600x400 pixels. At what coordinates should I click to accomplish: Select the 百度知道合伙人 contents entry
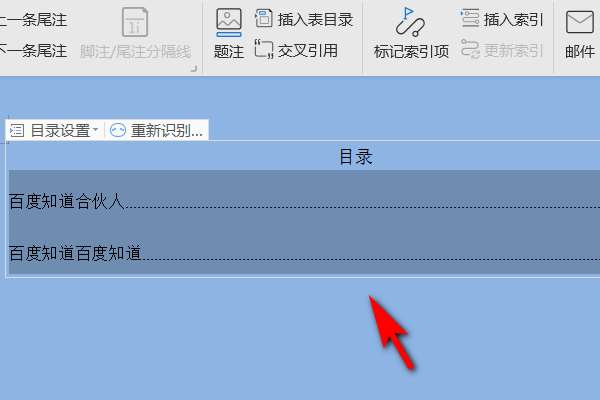coord(304,201)
